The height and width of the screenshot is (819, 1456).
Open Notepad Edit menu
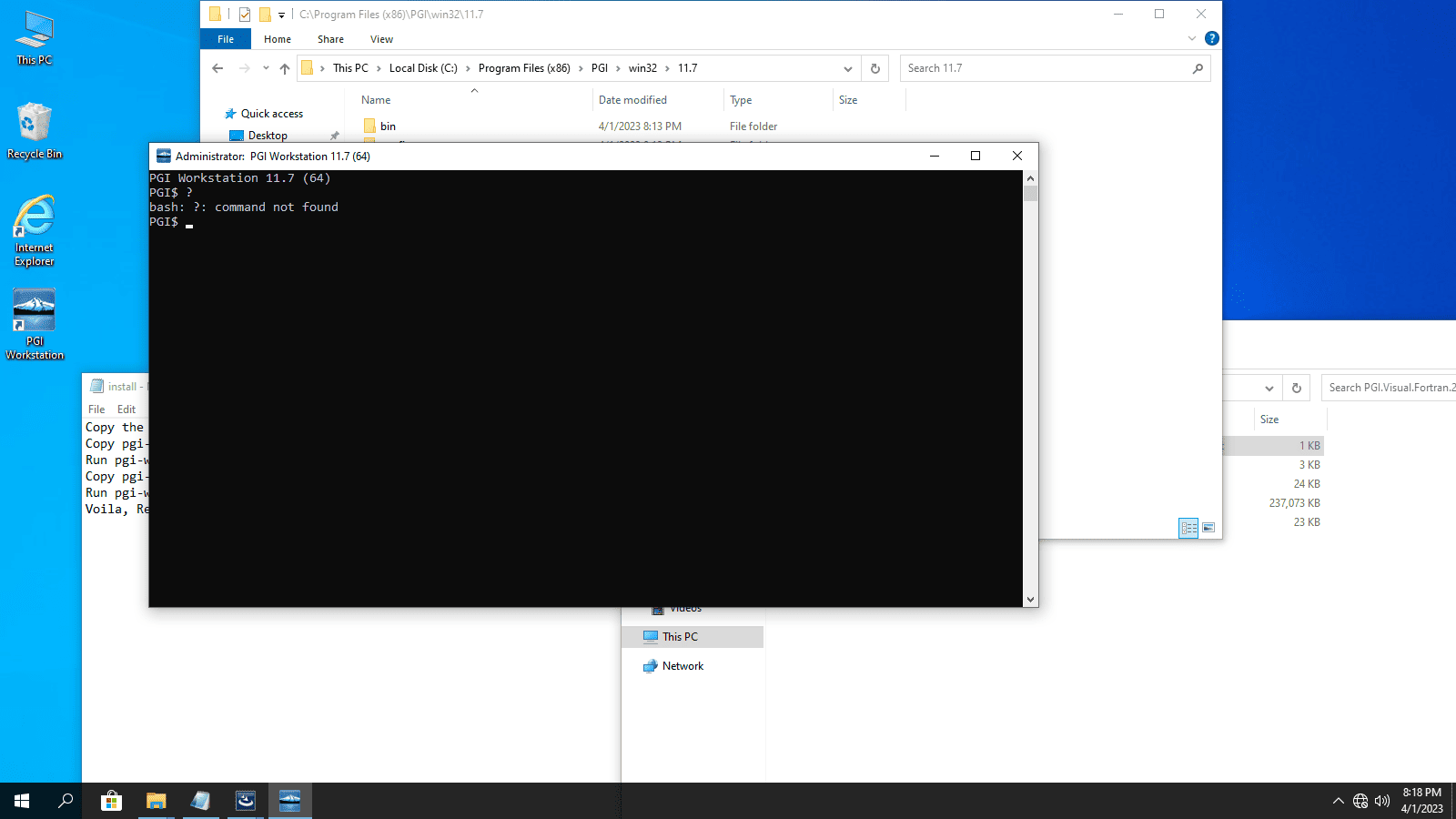coord(126,409)
